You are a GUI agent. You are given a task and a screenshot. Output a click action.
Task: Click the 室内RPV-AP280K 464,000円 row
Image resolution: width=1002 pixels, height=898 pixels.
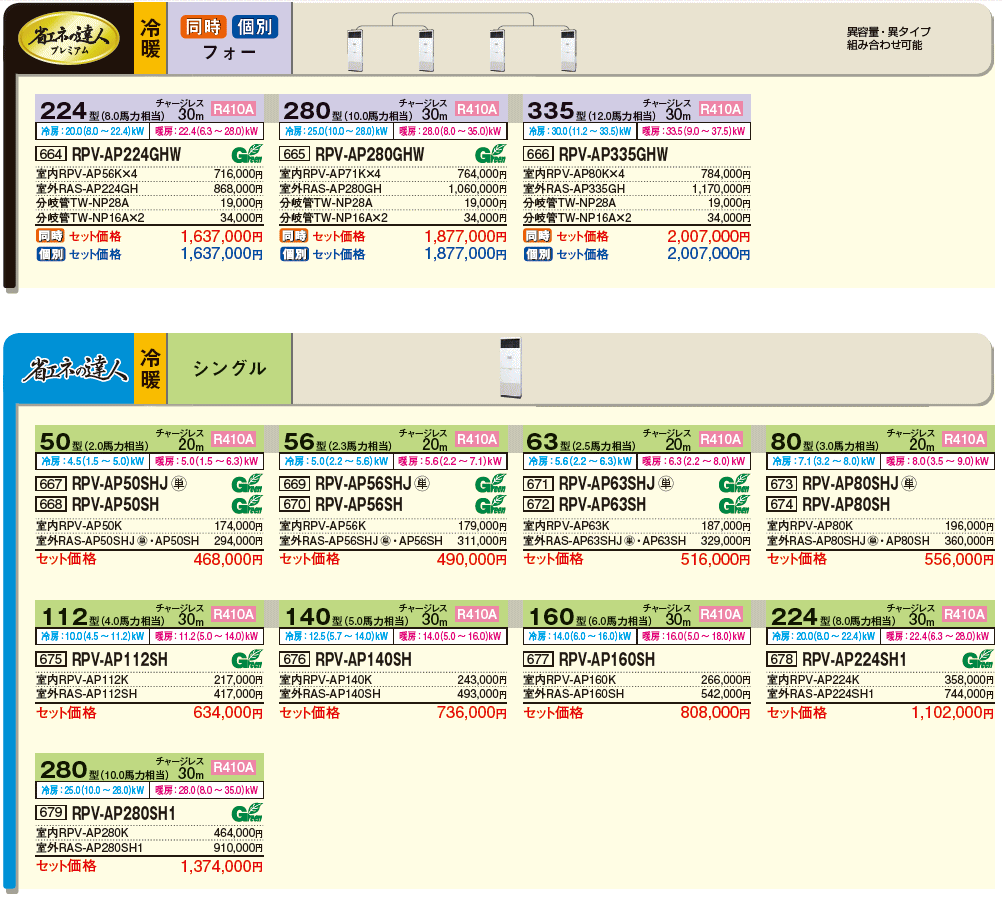pyautogui.click(x=150, y=833)
